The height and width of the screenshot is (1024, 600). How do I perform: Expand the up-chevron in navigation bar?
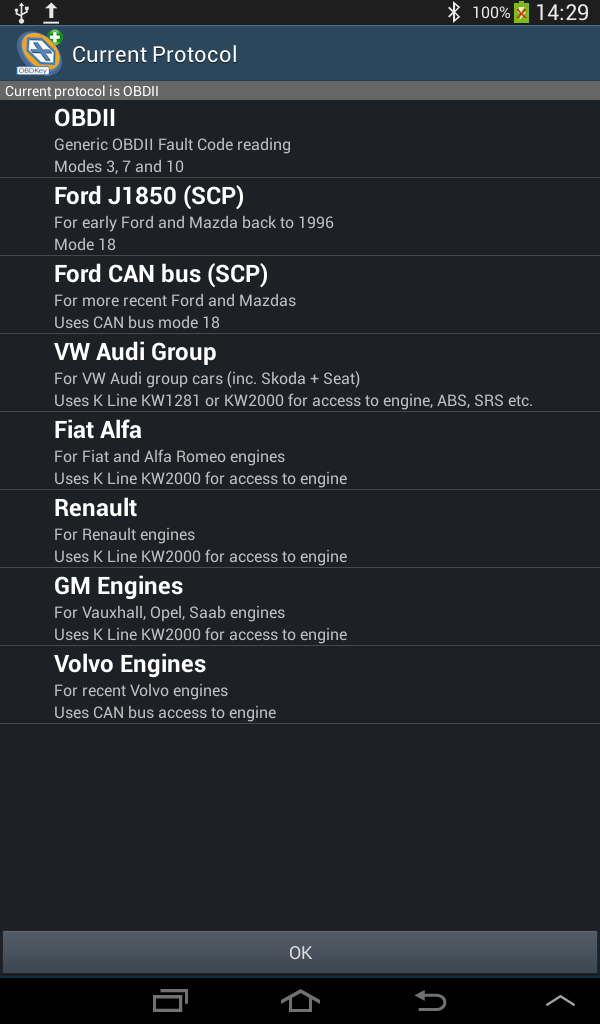560,1000
